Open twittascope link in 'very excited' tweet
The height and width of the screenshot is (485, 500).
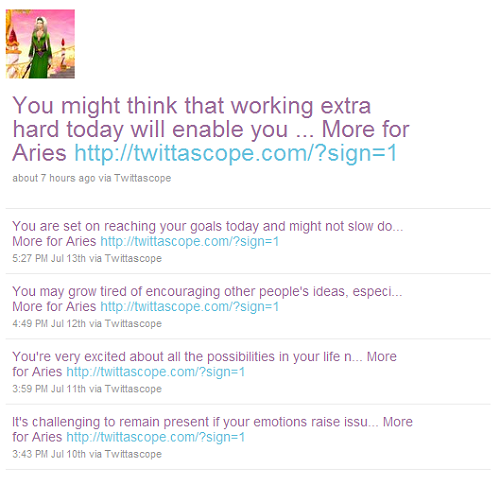pos(156,372)
